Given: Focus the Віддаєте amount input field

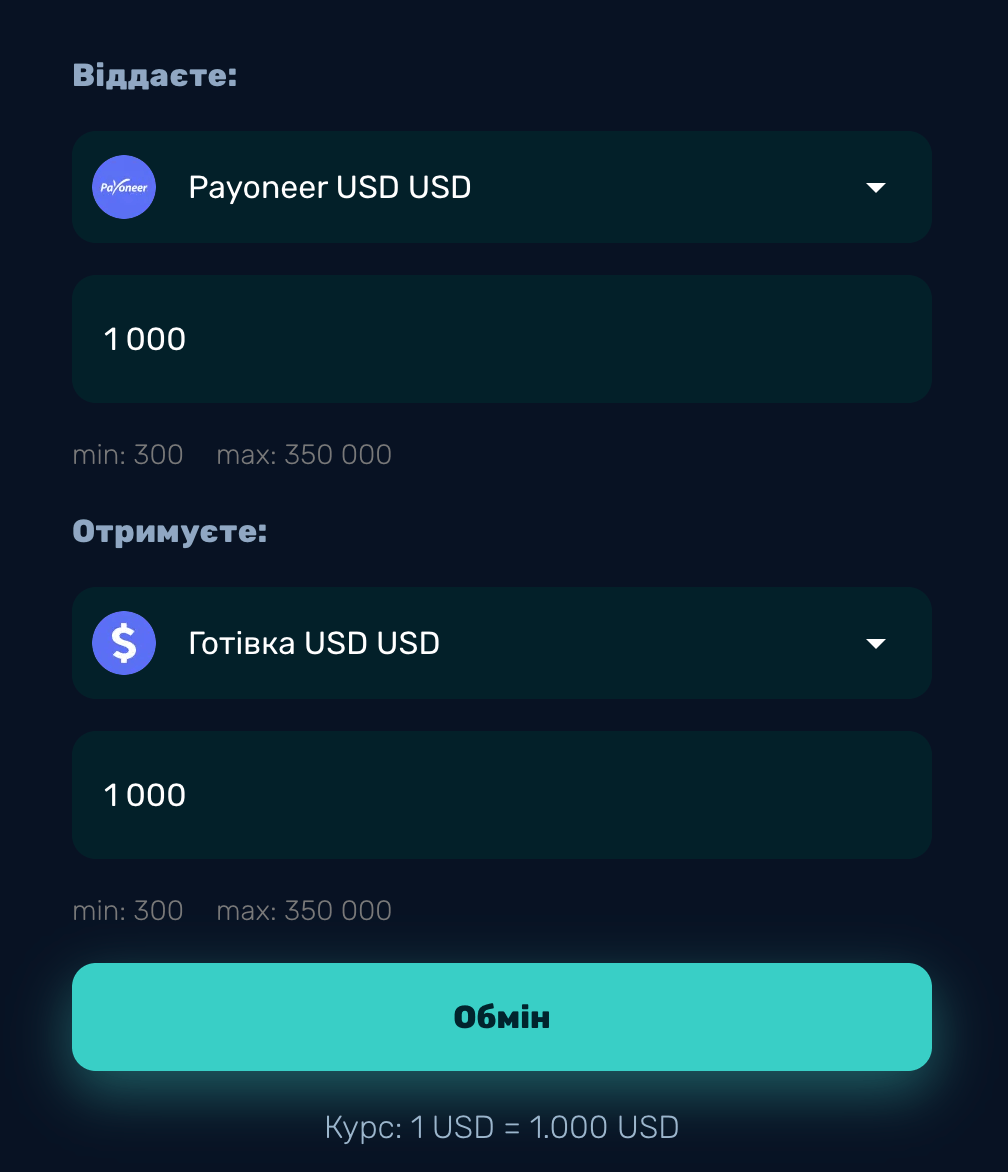Looking at the screenshot, I should click(x=502, y=339).
